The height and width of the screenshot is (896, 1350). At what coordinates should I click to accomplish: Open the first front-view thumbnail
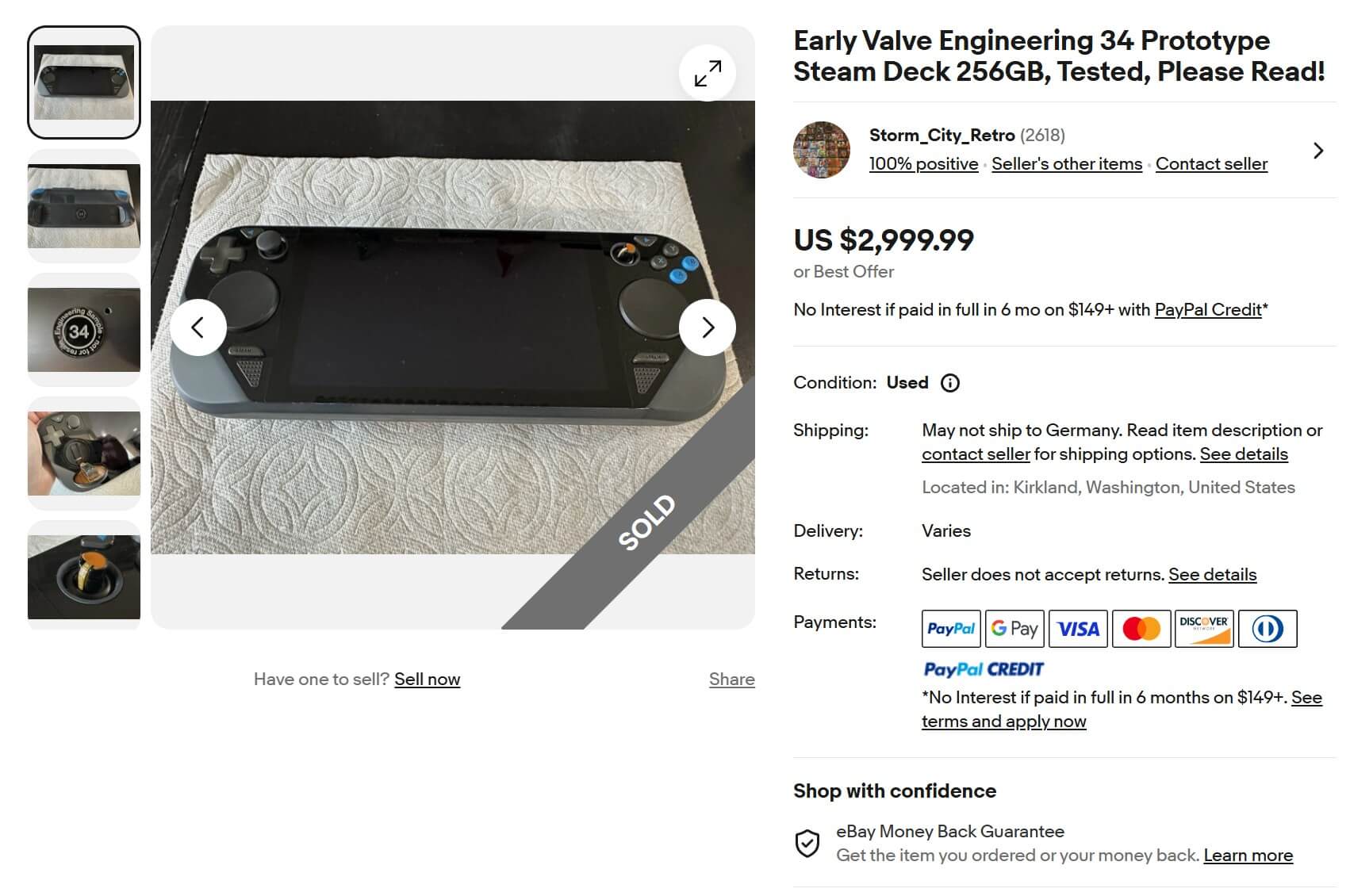click(x=84, y=82)
